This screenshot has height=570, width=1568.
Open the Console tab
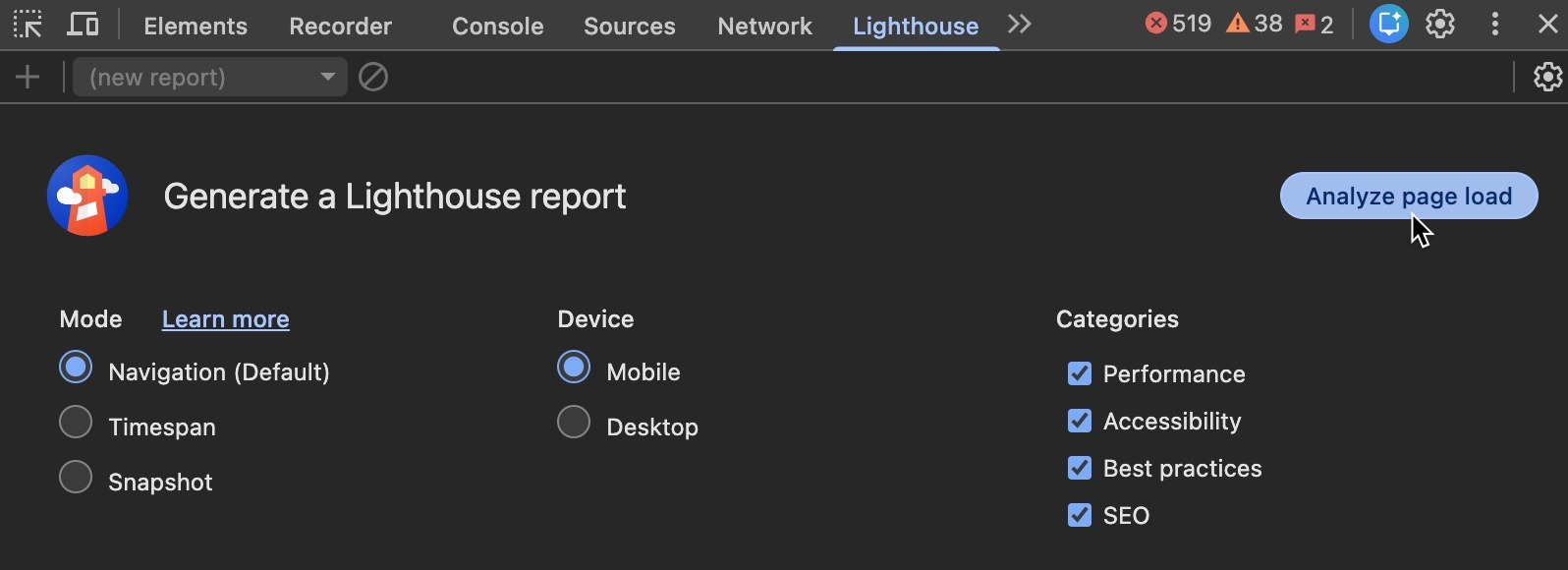coord(497,26)
